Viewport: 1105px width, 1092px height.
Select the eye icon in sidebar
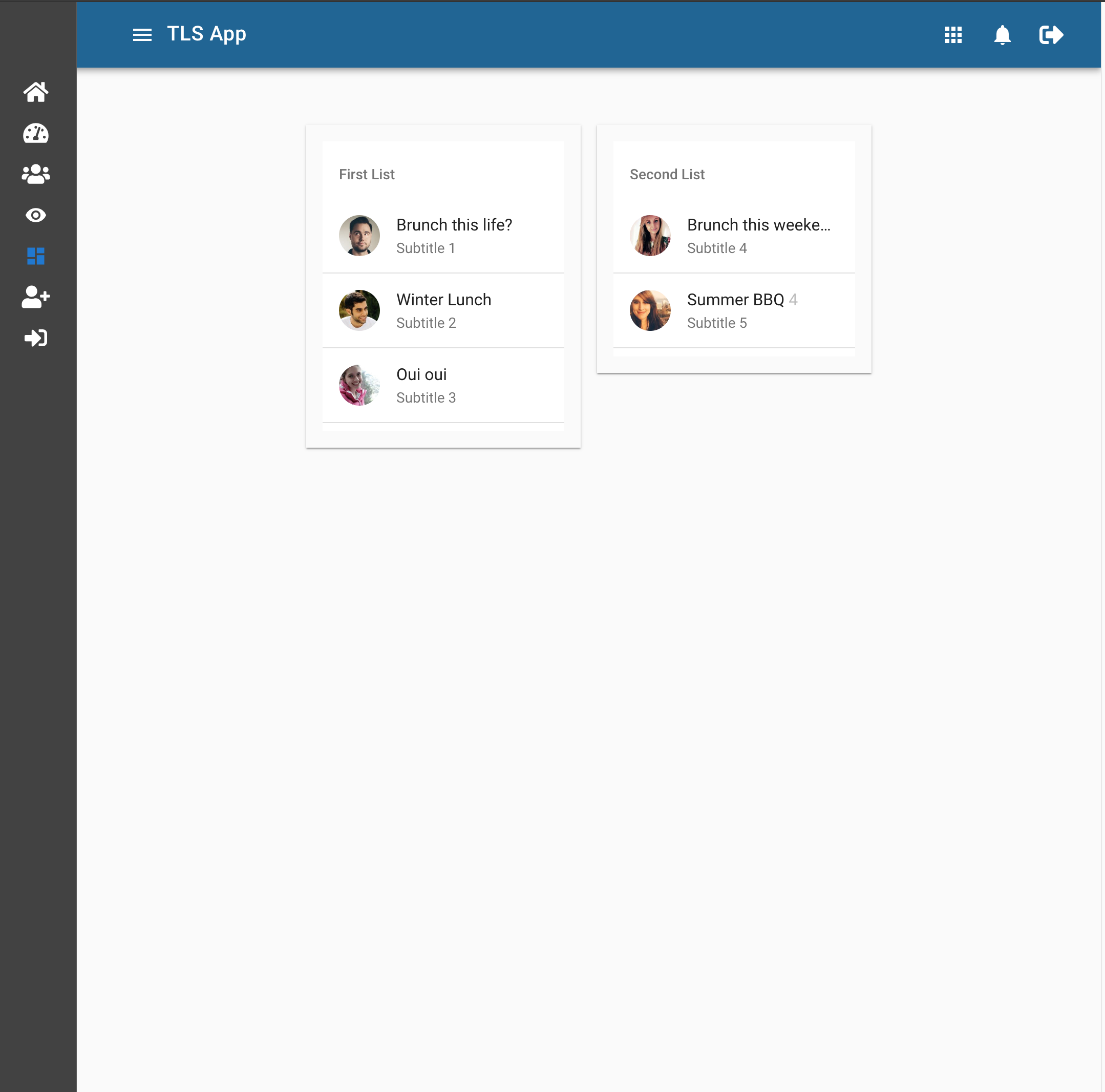pyautogui.click(x=36, y=216)
